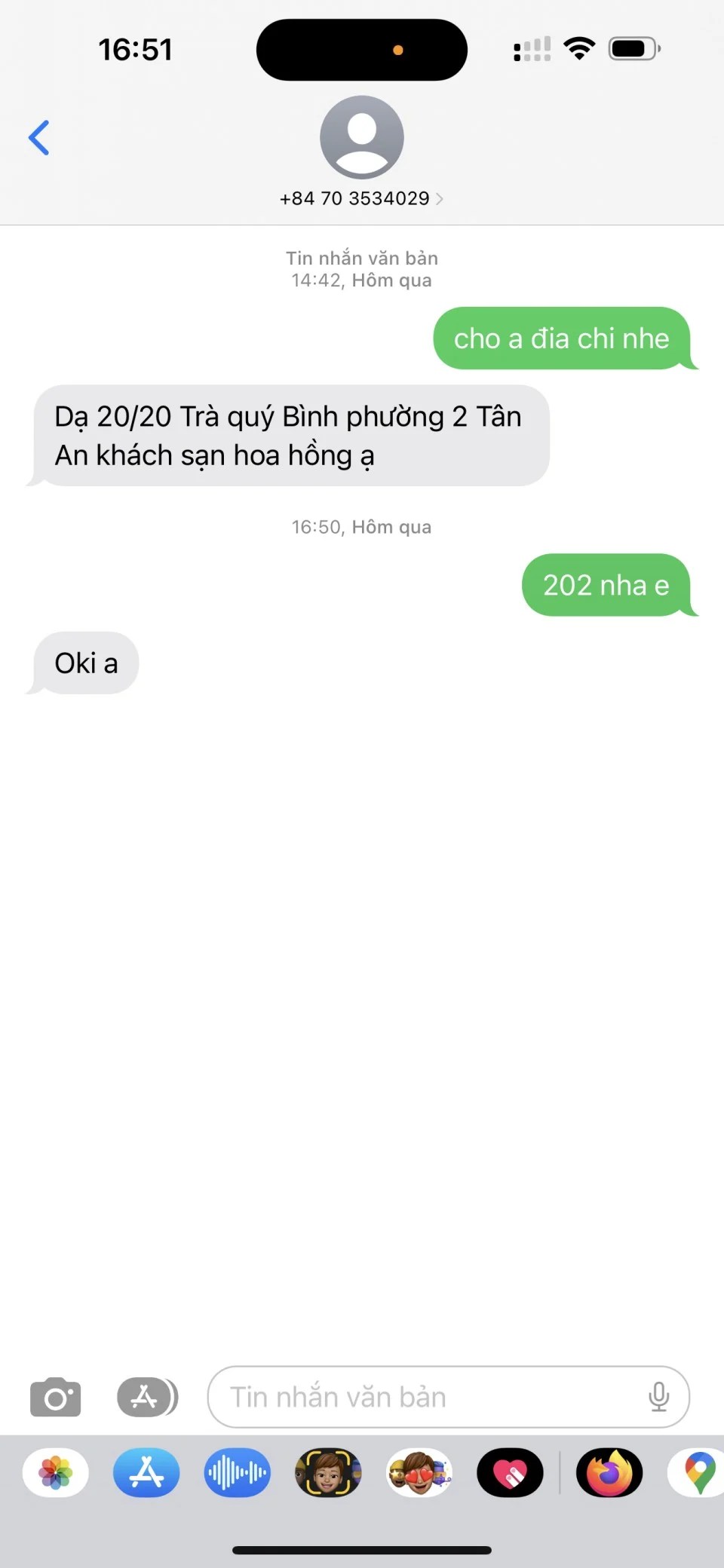Viewport: 724px width, 1568px height.
Task: Tap the '202 nha e' green bubble
Action: [607, 585]
